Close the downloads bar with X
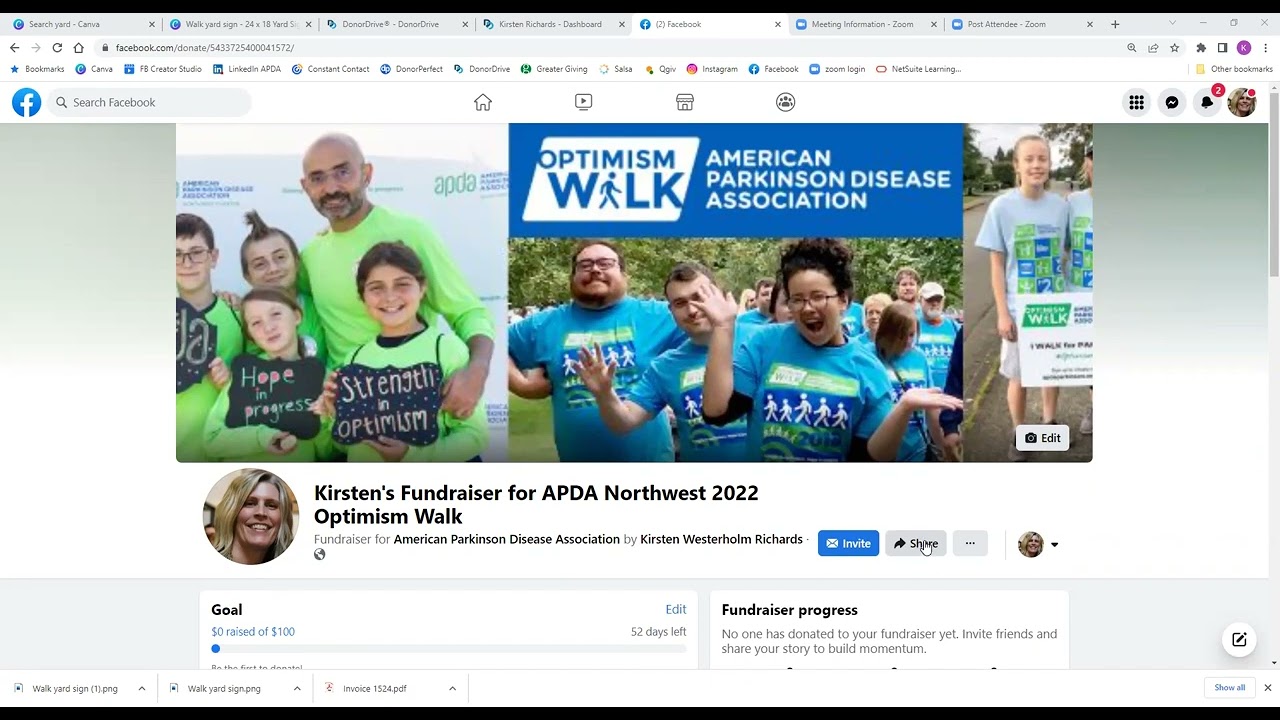Image resolution: width=1280 pixels, height=720 pixels. 1267,688
